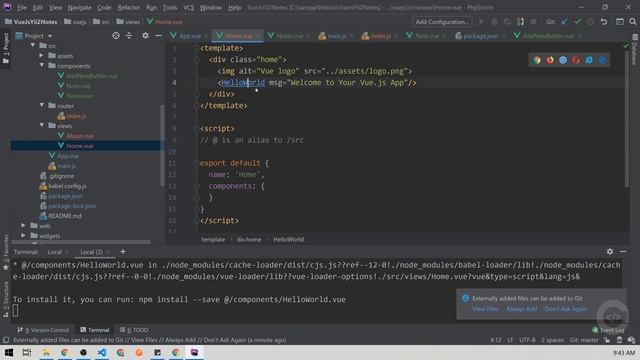This screenshot has width=640, height=360.
Task: Hide the terminal panel with minus icon
Action: 623,251
